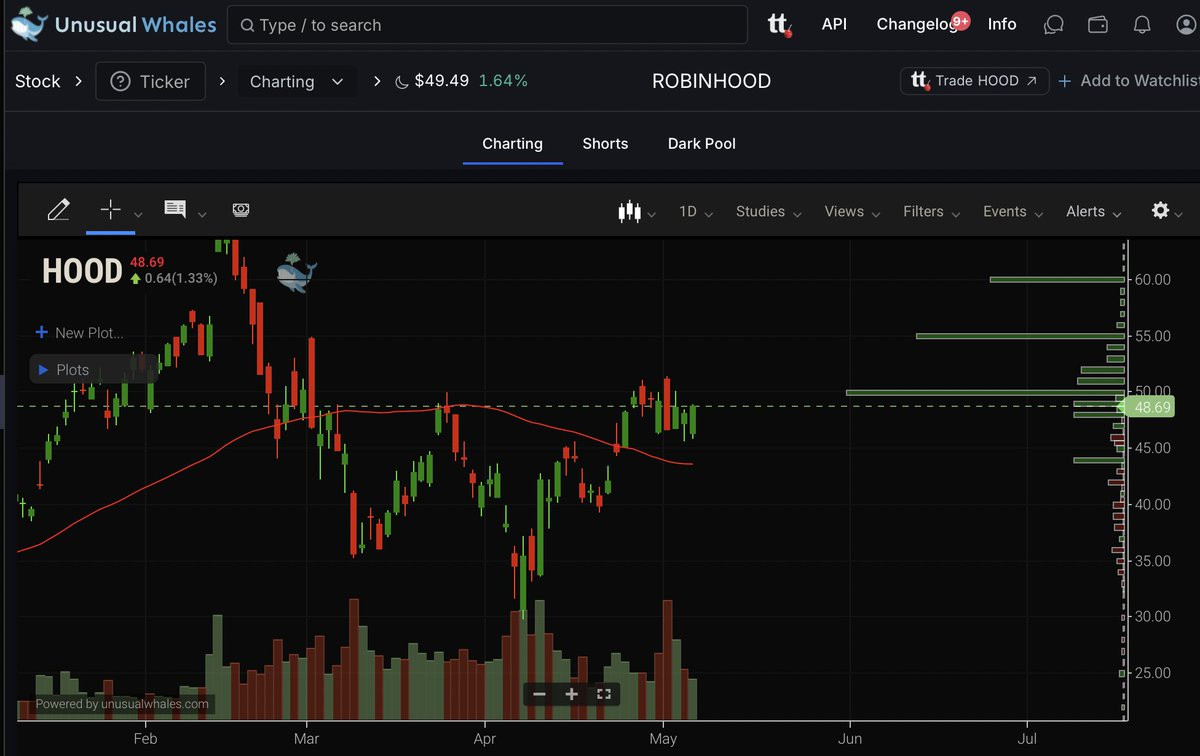Click the Mar label on time axis
The image size is (1200, 756).
point(306,739)
